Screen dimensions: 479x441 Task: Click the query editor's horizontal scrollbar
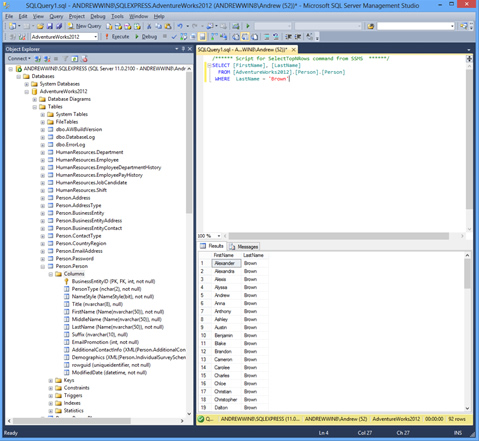[x=339, y=236]
